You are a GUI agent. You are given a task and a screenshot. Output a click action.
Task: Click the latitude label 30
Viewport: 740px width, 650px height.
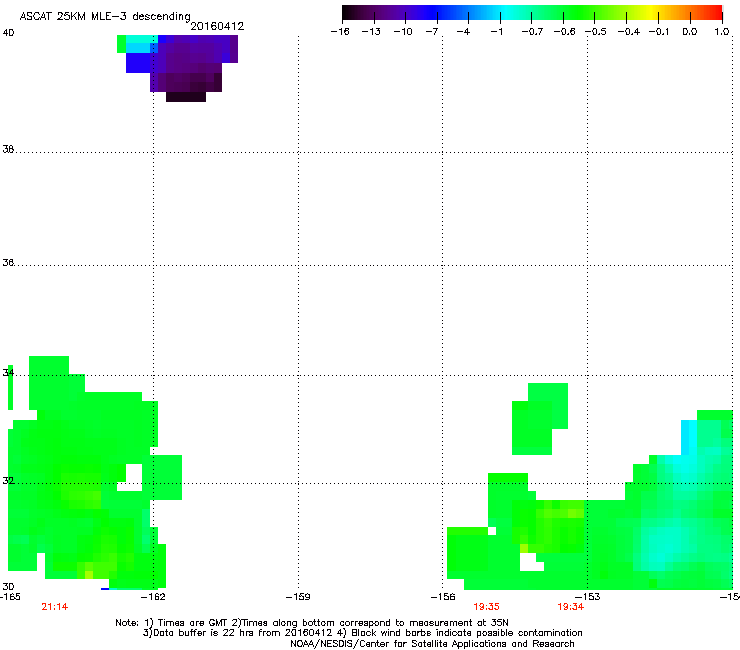tap(8, 586)
